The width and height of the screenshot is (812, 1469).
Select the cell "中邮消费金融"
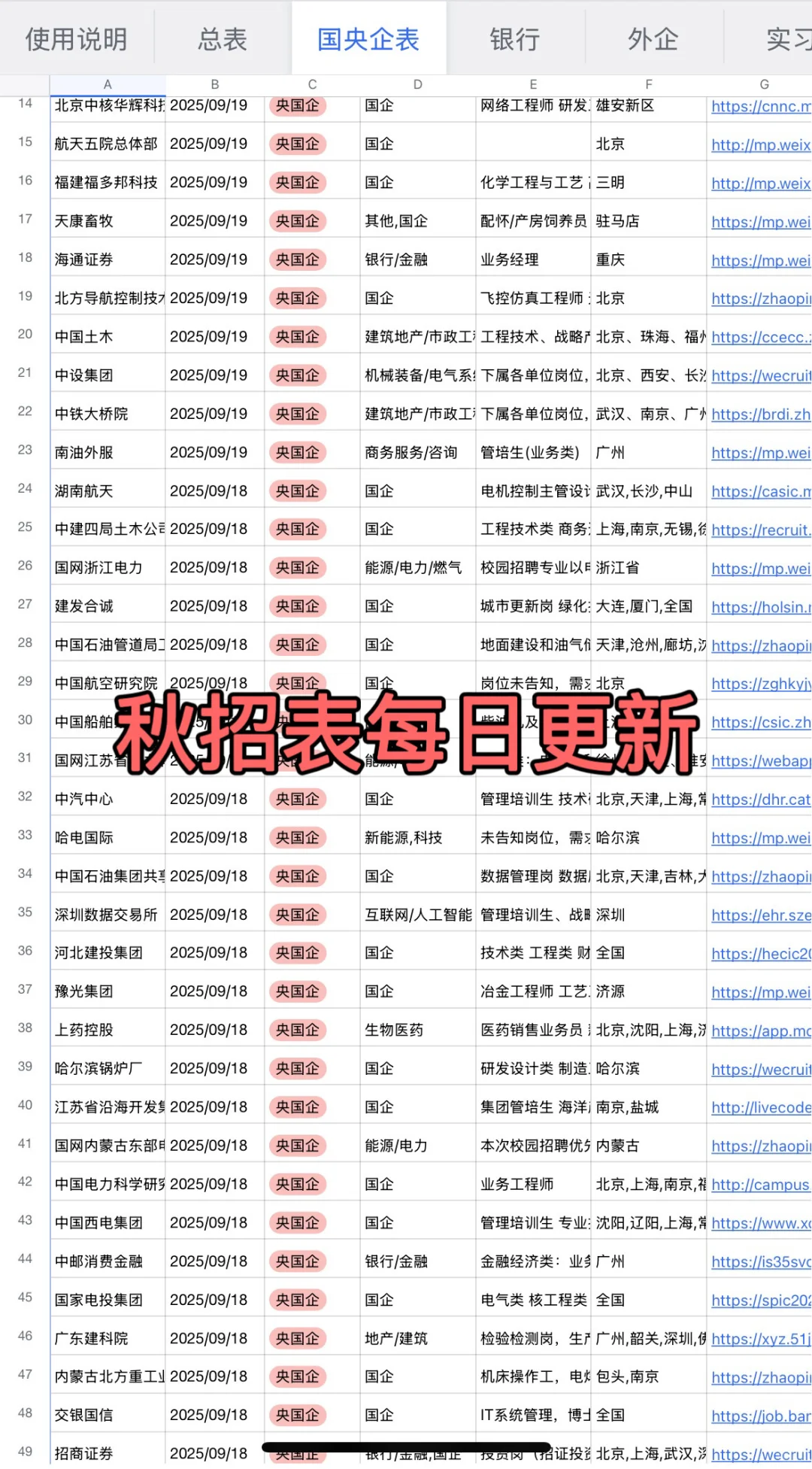(108, 1261)
